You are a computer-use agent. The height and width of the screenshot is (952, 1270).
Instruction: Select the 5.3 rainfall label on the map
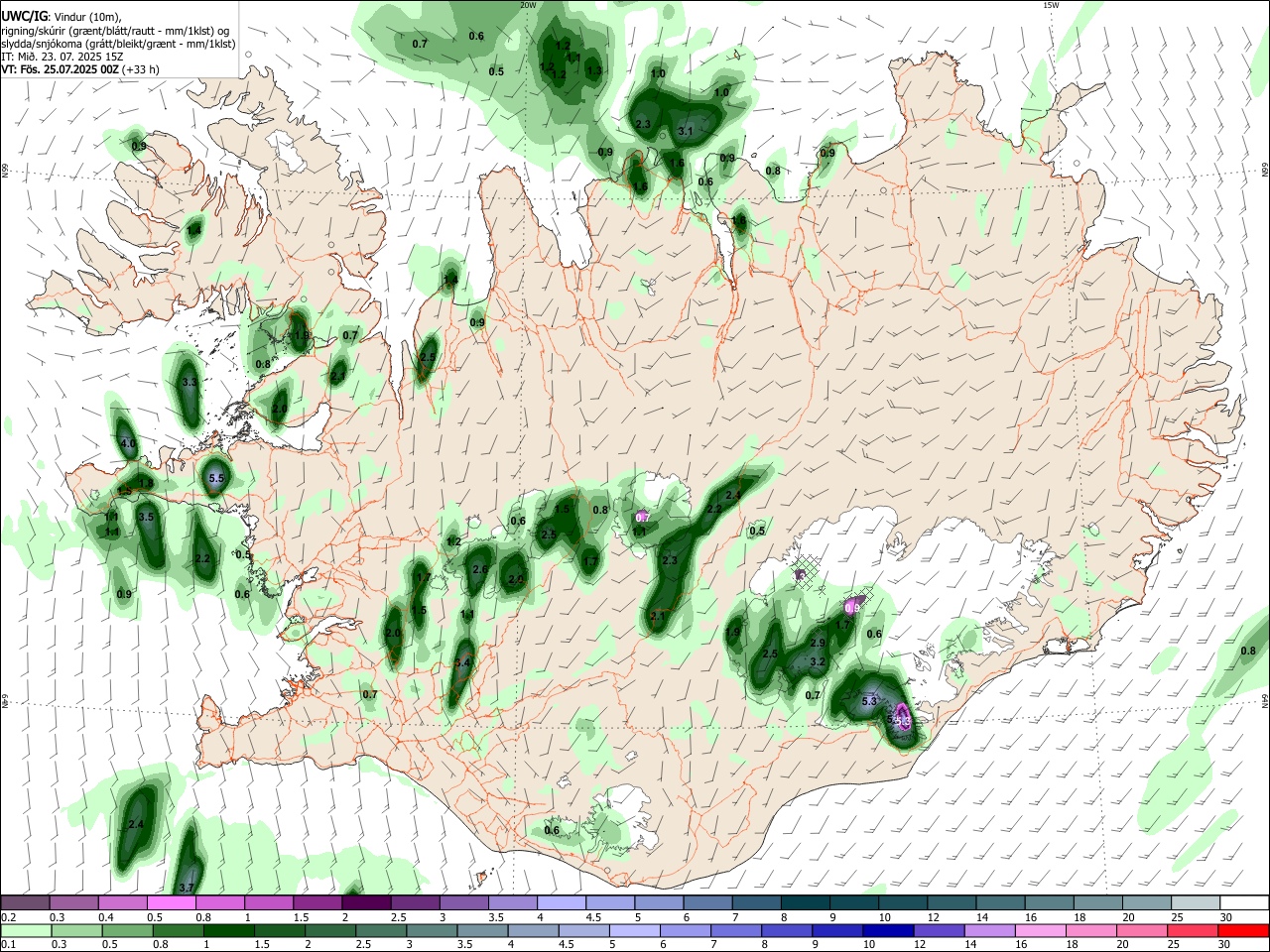pyautogui.click(x=869, y=701)
